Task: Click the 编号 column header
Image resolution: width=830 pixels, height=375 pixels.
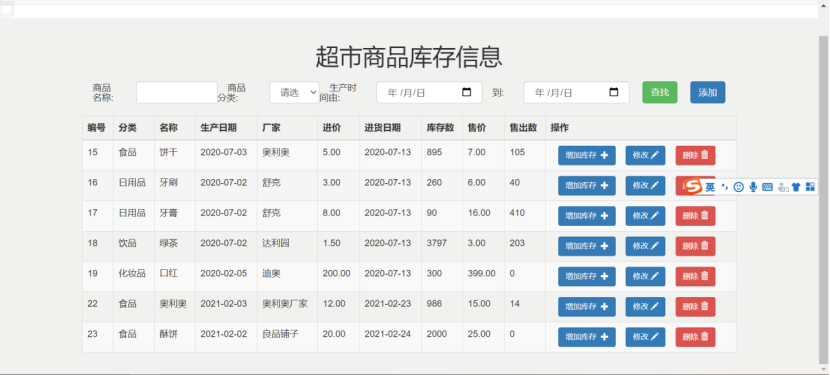Action: point(96,128)
